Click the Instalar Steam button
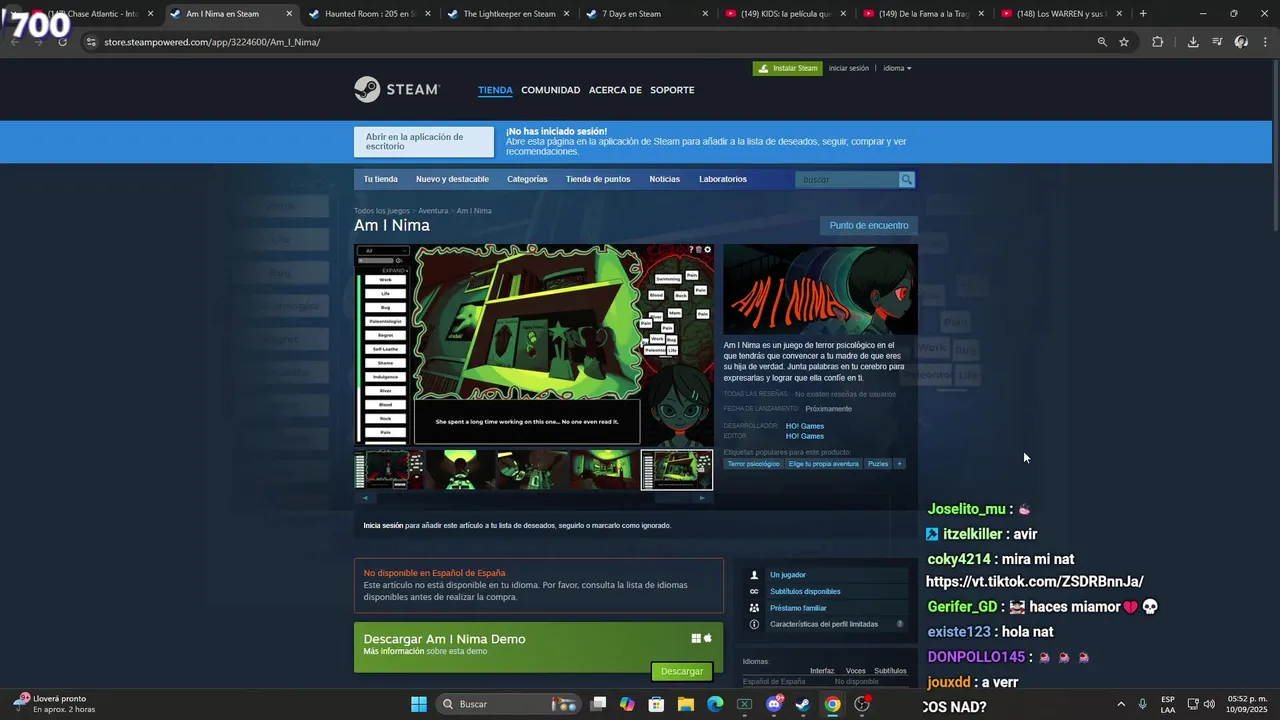This screenshot has width=1280, height=720. click(x=787, y=68)
